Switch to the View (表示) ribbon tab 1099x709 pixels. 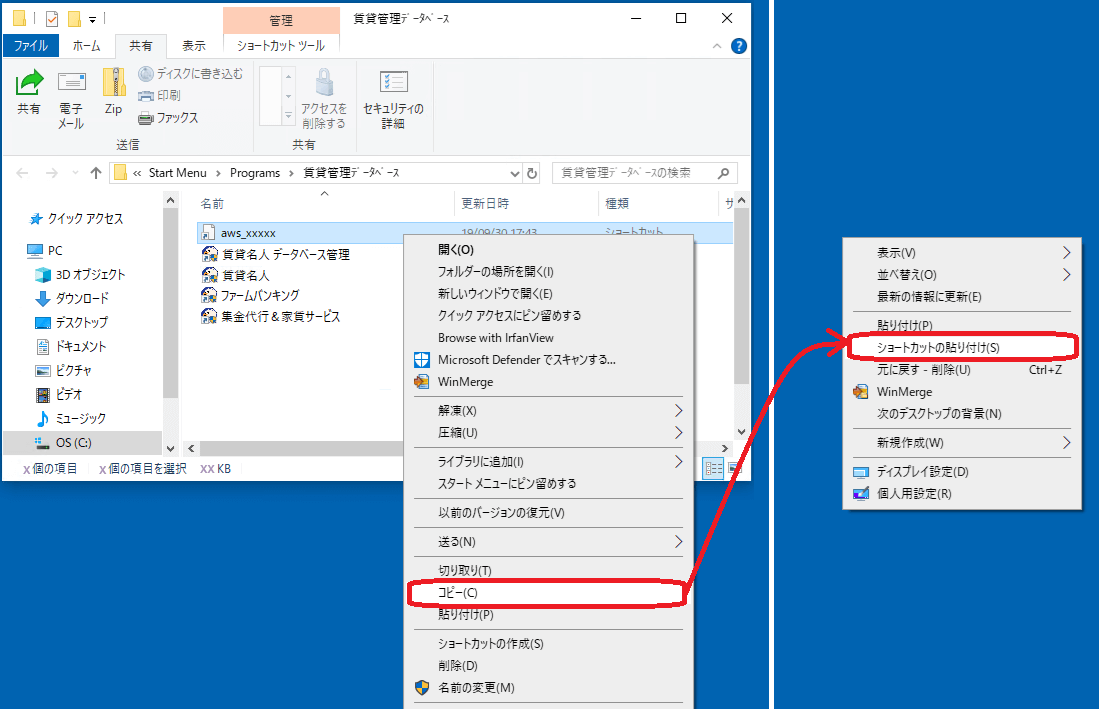pos(194,46)
